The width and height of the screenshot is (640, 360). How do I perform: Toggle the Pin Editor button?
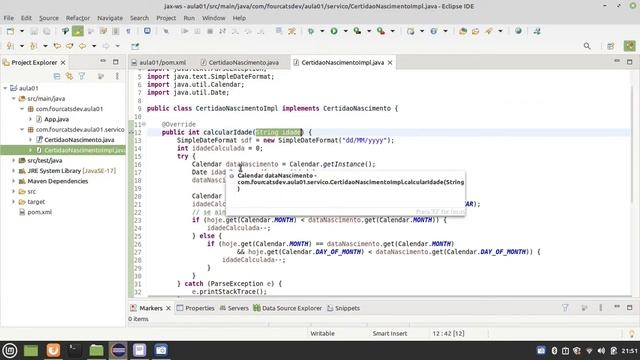click(135, 46)
